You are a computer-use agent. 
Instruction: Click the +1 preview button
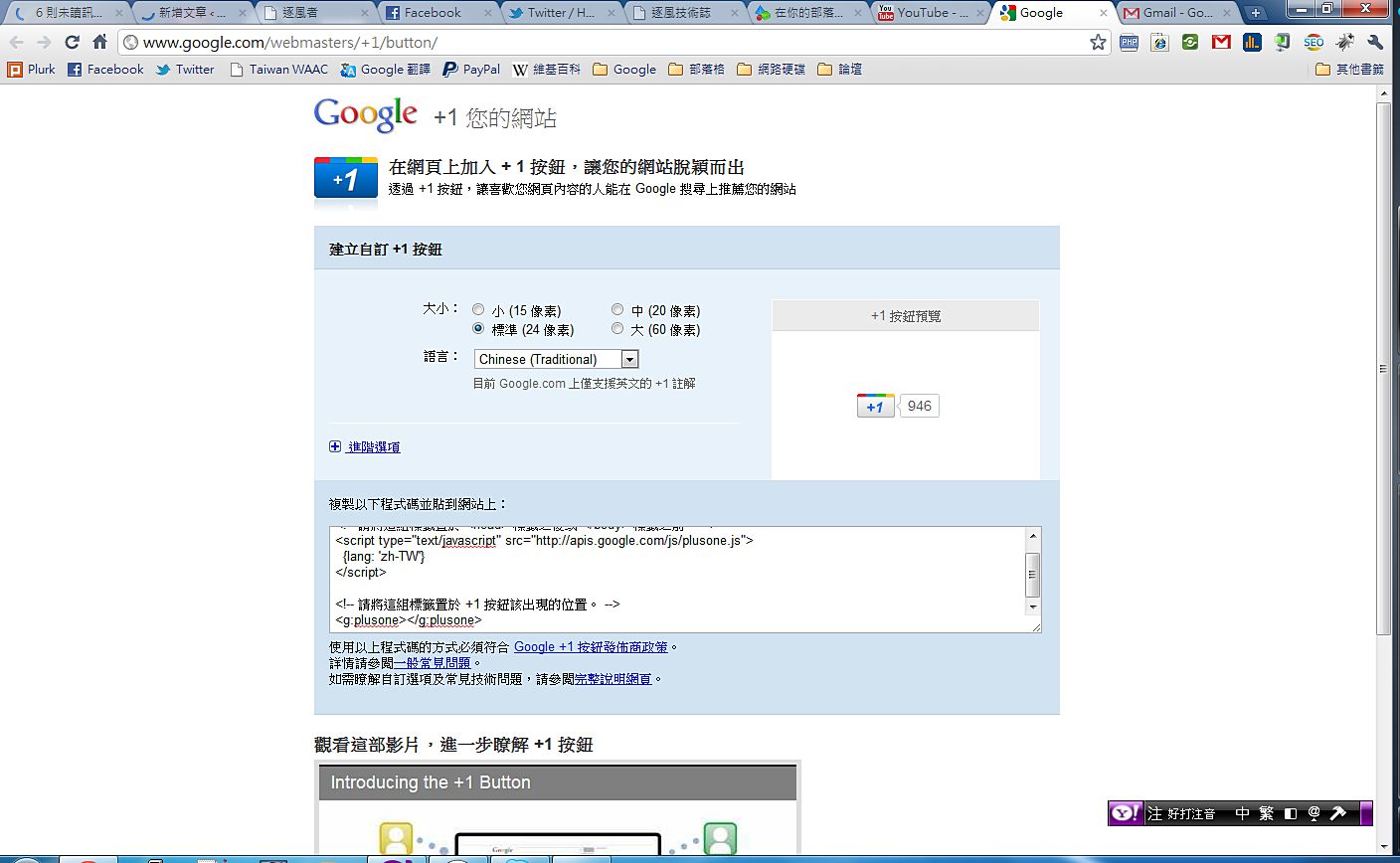click(875, 406)
